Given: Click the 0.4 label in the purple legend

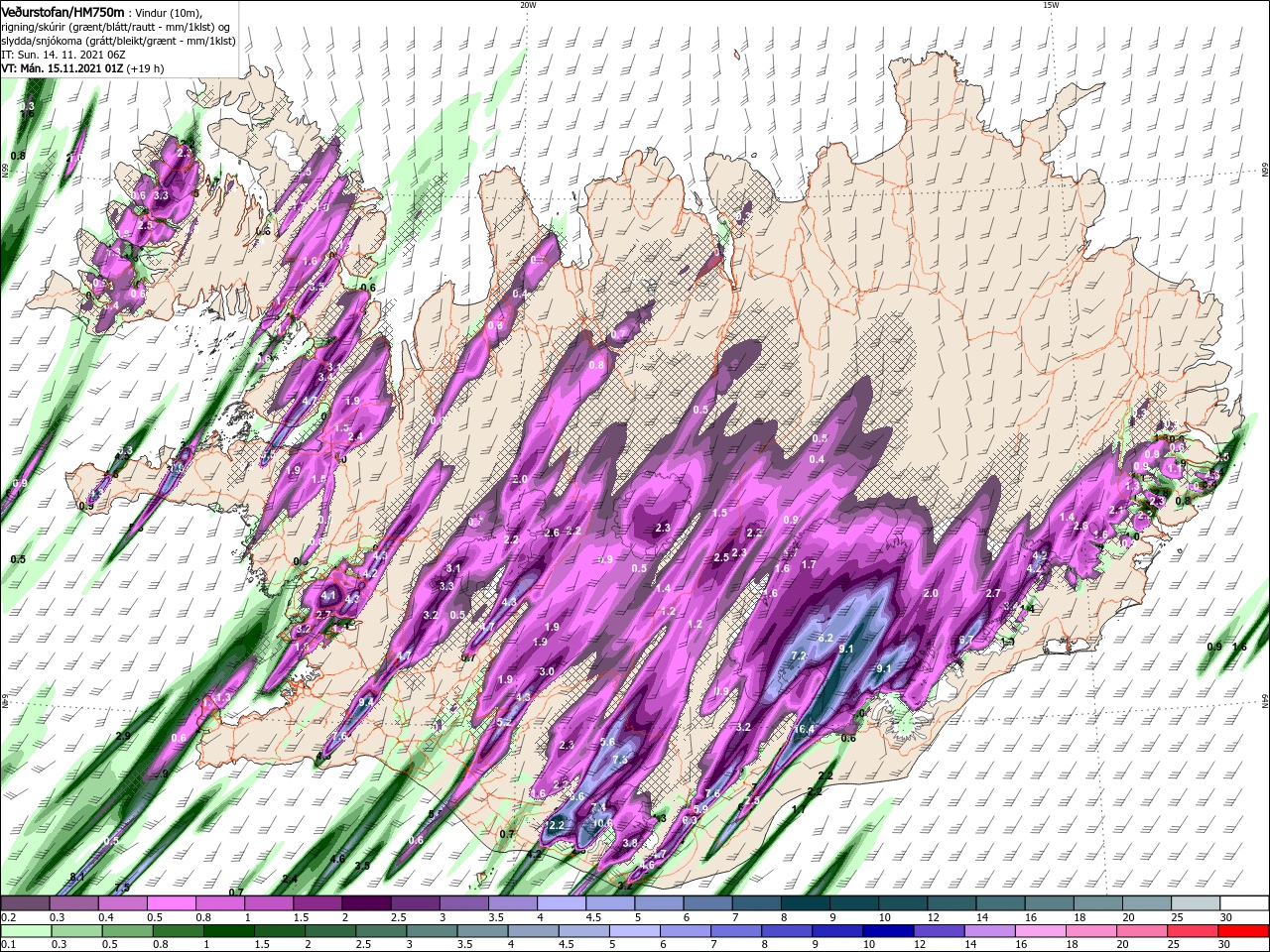Looking at the screenshot, I should 105,917.
